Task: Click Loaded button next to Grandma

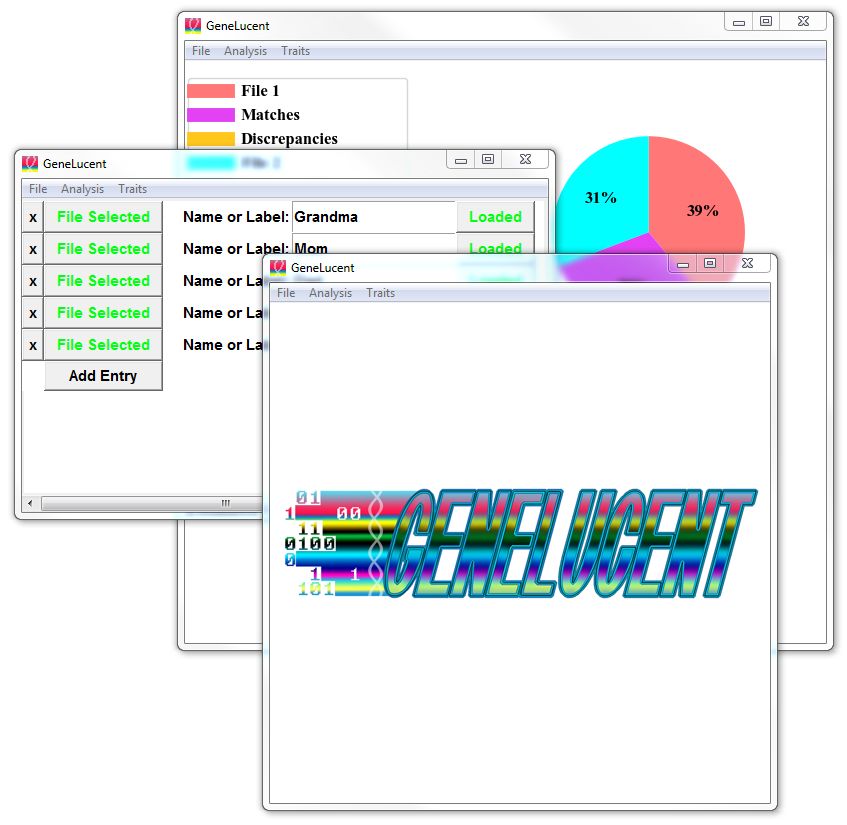Action: coord(495,217)
